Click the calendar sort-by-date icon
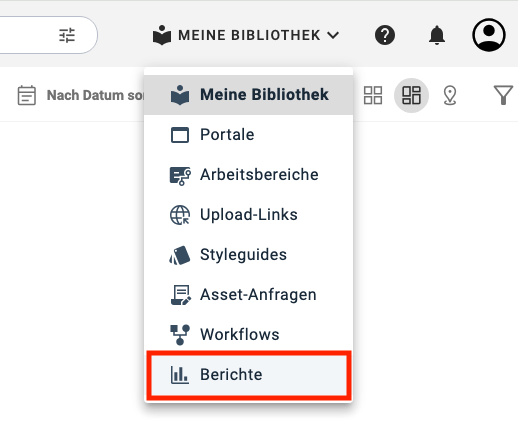Viewport: 518px width, 429px height. pyautogui.click(x=27, y=95)
